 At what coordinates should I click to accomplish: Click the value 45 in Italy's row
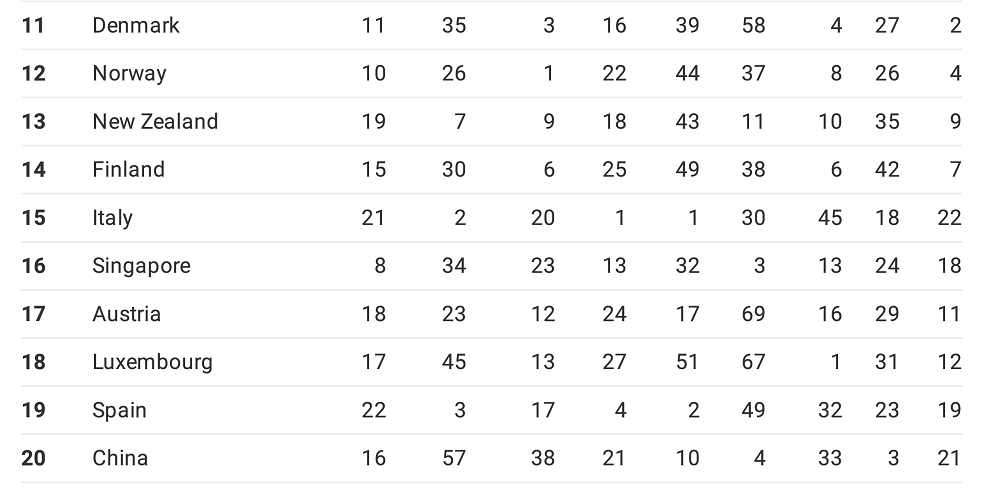830,218
